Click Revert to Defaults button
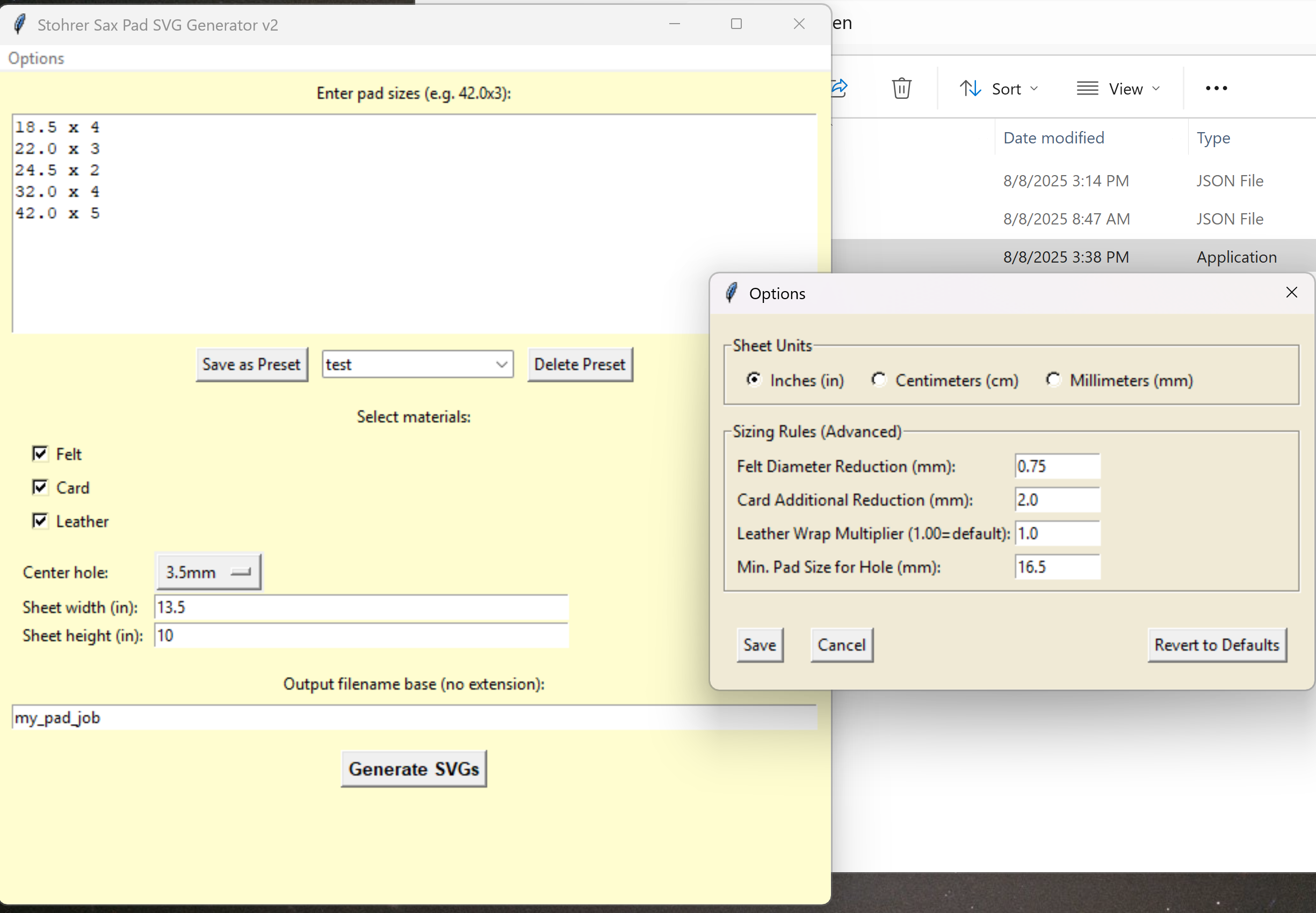 click(x=1217, y=644)
